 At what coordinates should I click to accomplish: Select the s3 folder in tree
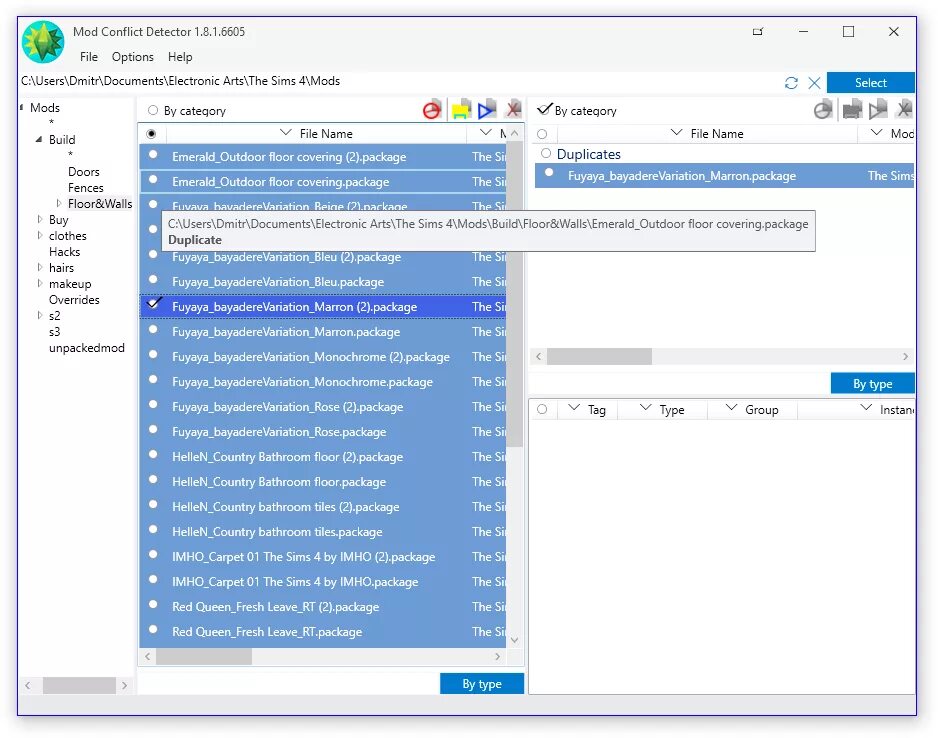click(x=54, y=331)
